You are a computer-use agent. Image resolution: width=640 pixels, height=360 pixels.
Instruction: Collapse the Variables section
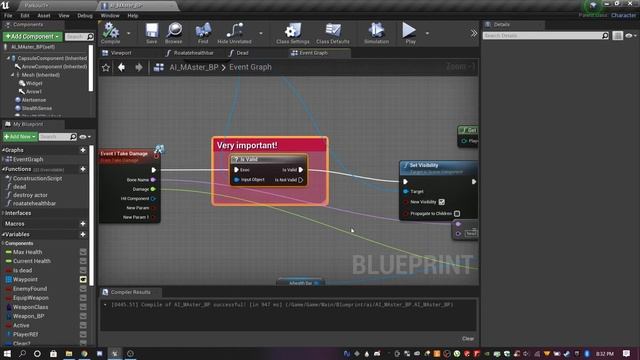coord(3,234)
